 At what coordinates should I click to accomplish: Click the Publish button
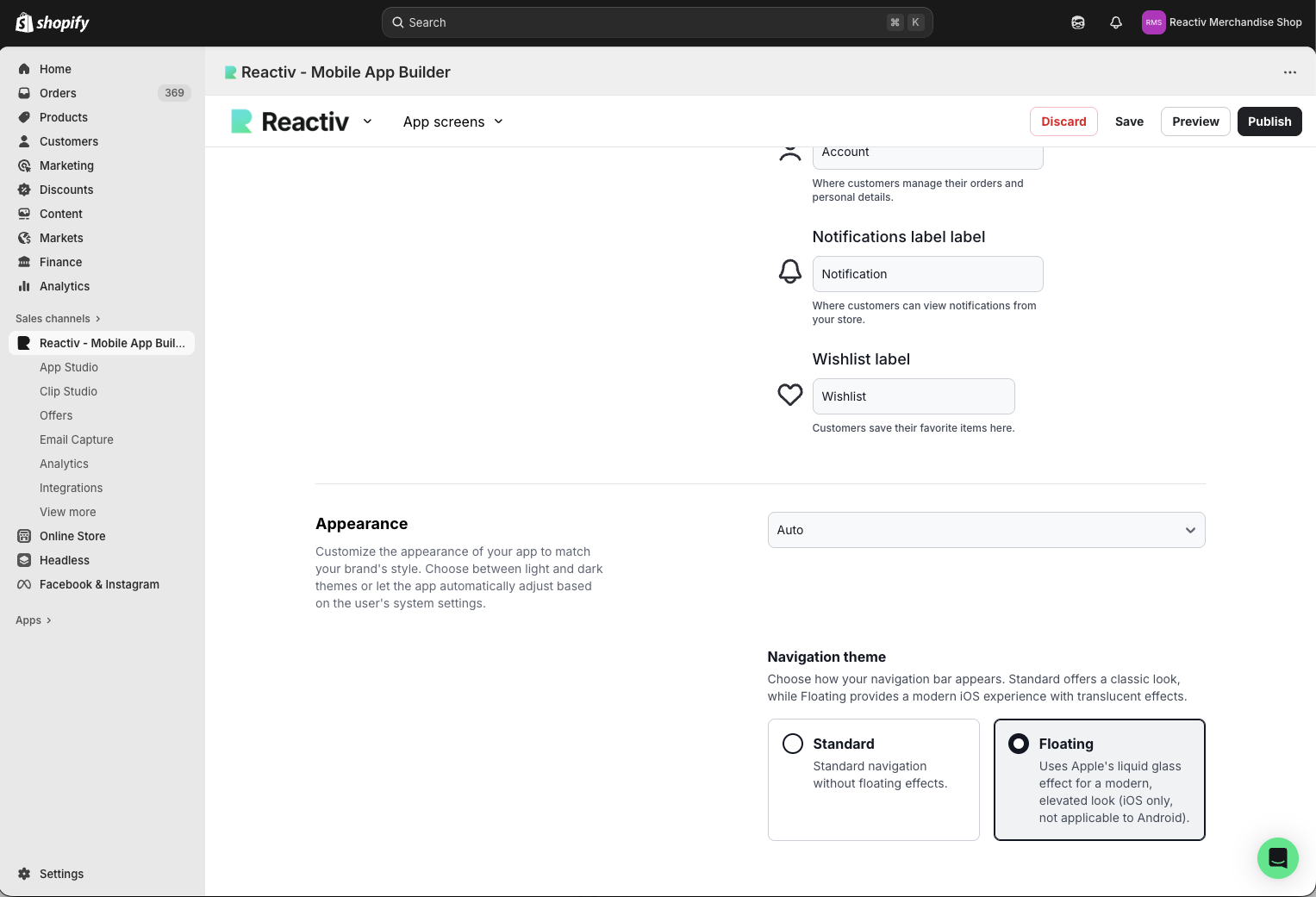pyautogui.click(x=1269, y=121)
